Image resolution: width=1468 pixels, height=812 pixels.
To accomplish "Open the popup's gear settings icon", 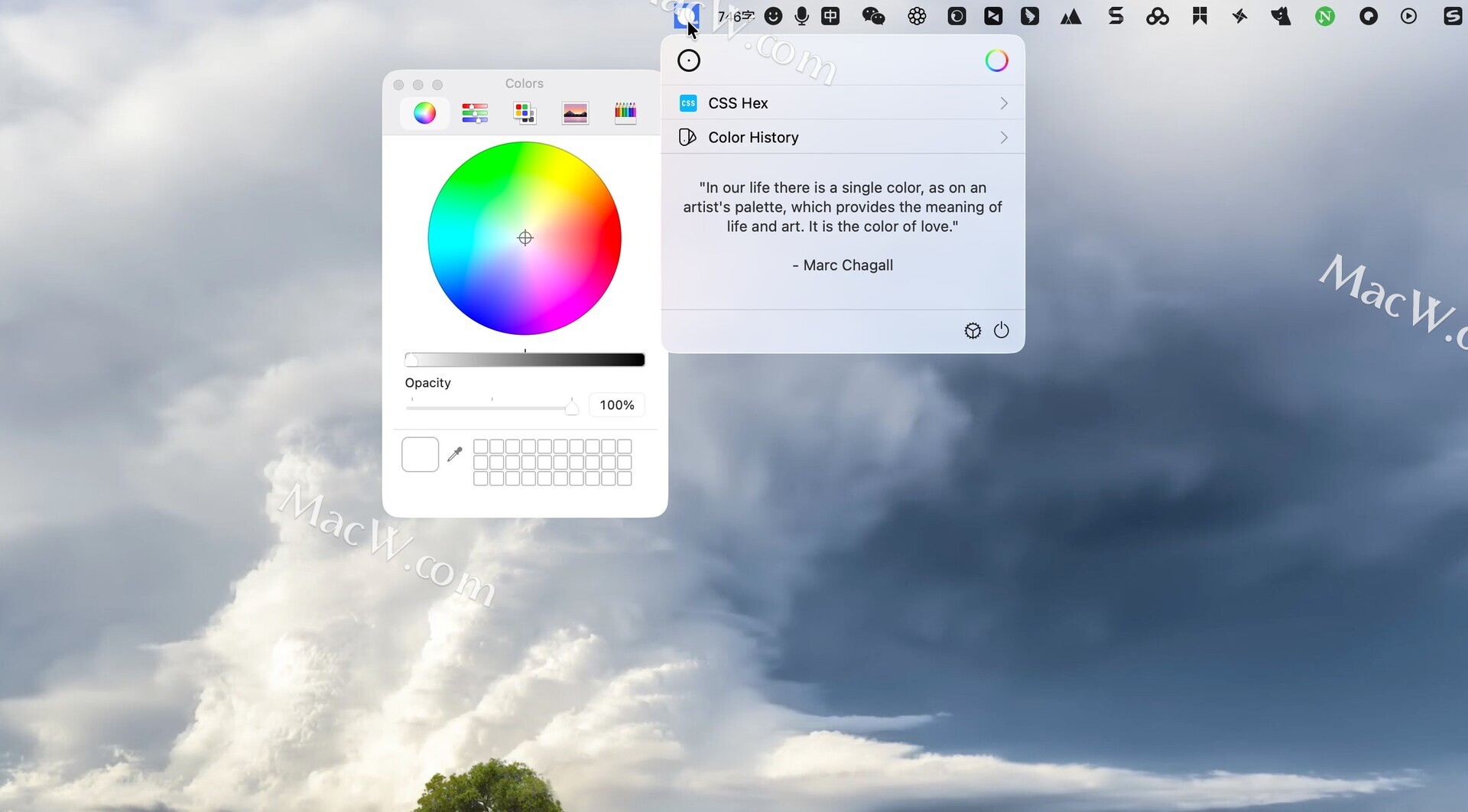I will [x=972, y=330].
